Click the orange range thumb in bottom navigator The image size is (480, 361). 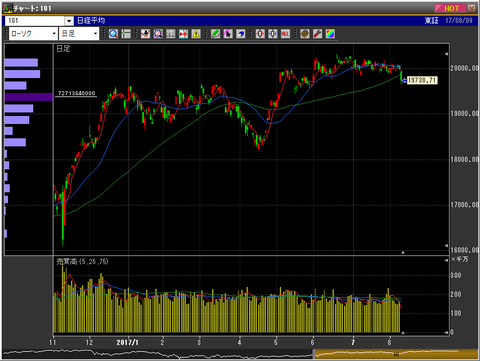pos(396,354)
